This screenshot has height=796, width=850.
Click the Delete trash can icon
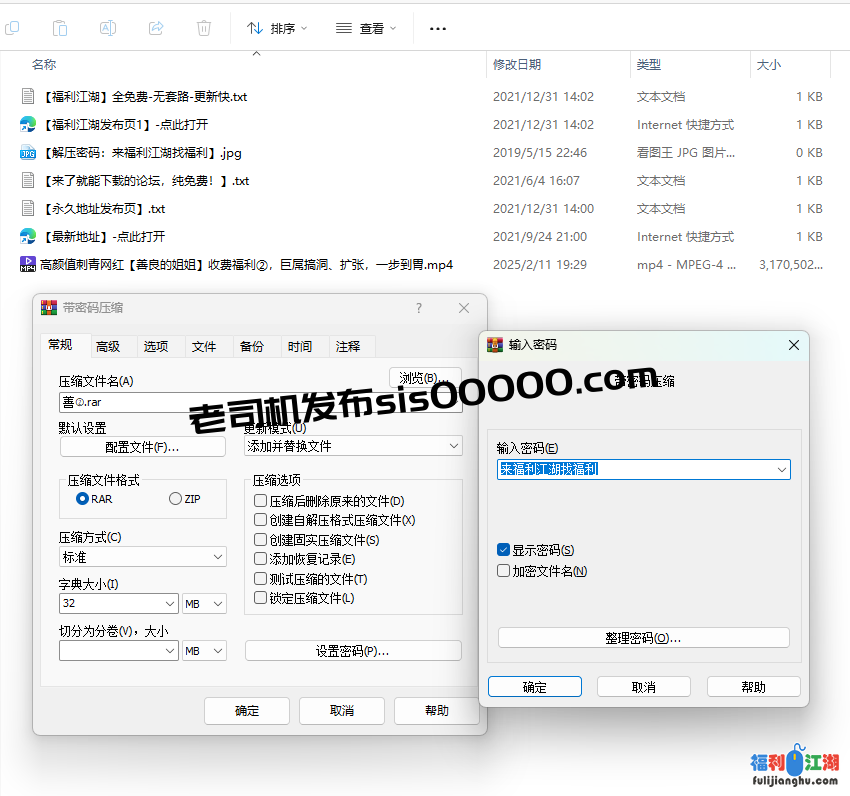pyautogui.click(x=204, y=28)
